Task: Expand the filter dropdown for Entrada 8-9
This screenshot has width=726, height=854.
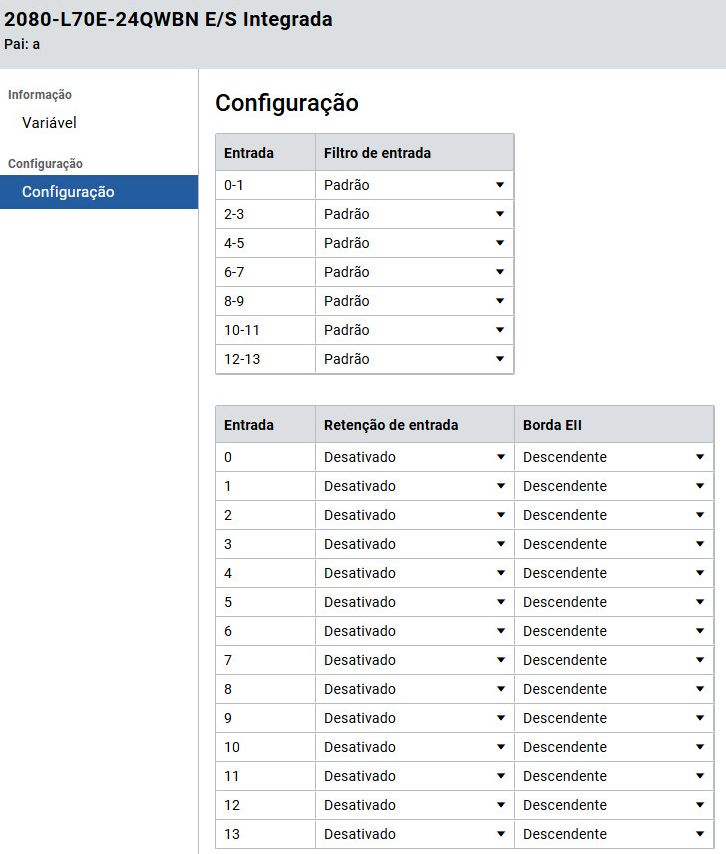Action: (x=414, y=301)
